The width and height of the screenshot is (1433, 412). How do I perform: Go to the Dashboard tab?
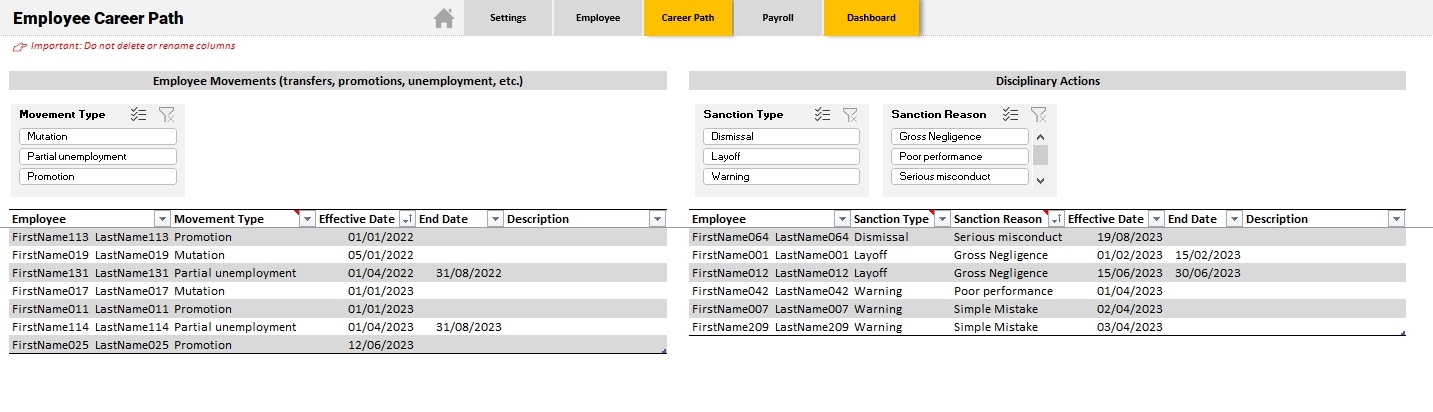coord(871,18)
